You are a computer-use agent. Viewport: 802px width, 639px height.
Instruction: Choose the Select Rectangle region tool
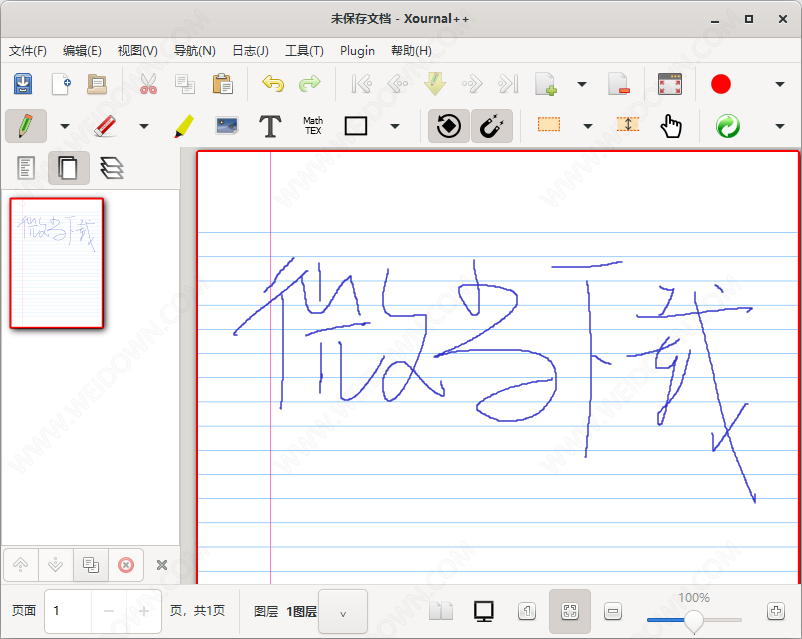(x=549, y=124)
